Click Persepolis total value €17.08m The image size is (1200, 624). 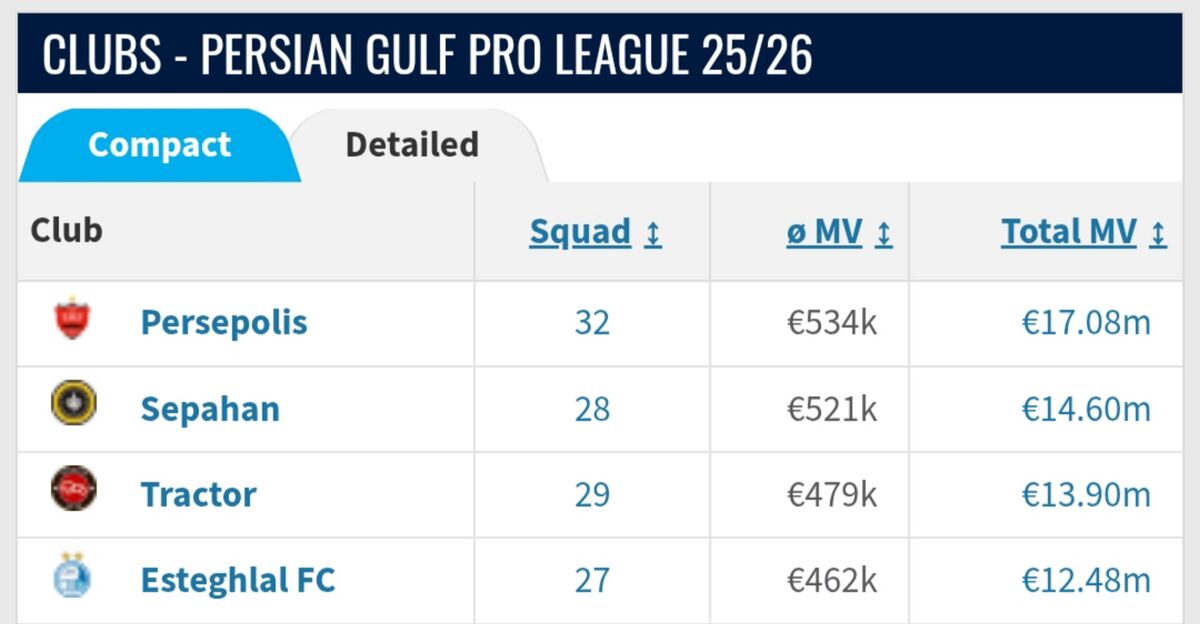tap(1086, 323)
